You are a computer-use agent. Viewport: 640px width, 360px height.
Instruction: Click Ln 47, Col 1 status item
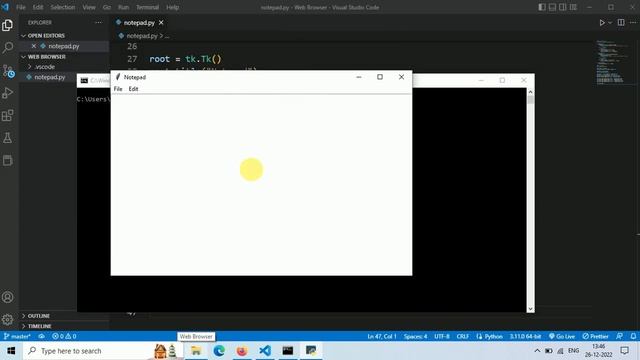[x=382, y=336]
